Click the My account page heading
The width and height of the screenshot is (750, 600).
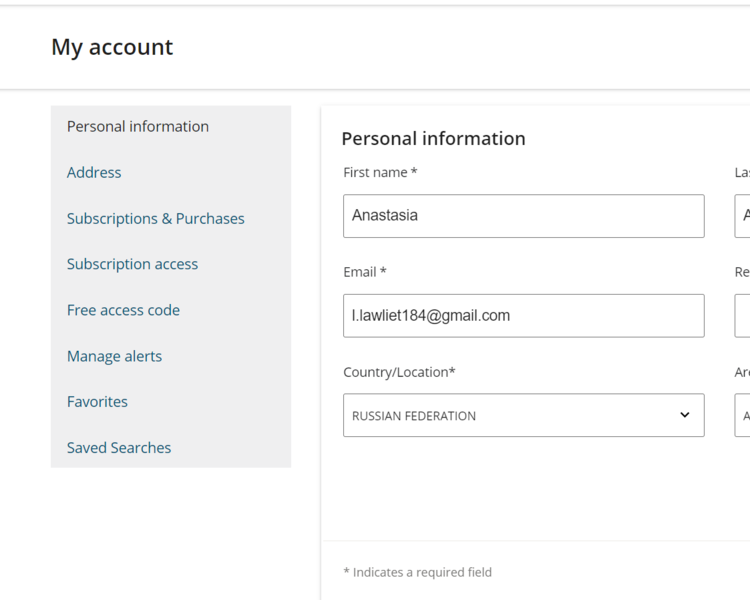pyautogui.click(x=112, y=47)
